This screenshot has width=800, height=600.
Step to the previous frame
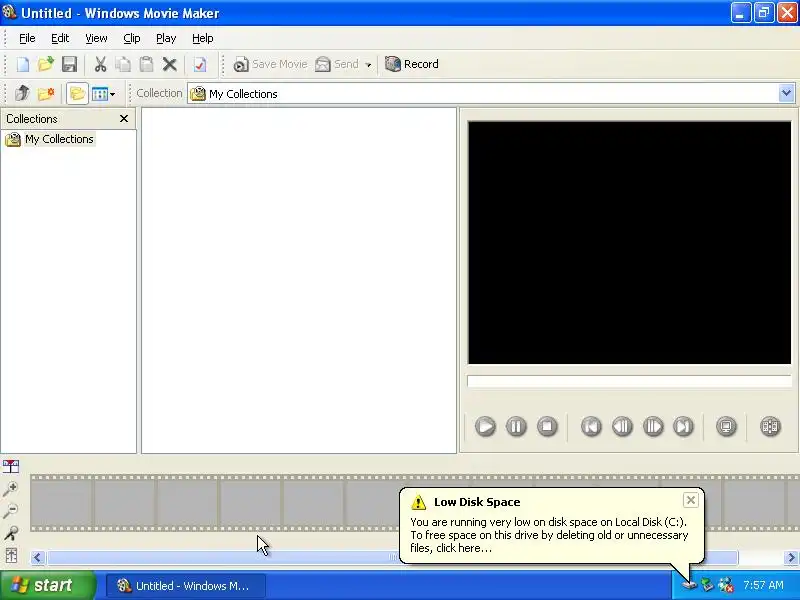tap(622, 426)
